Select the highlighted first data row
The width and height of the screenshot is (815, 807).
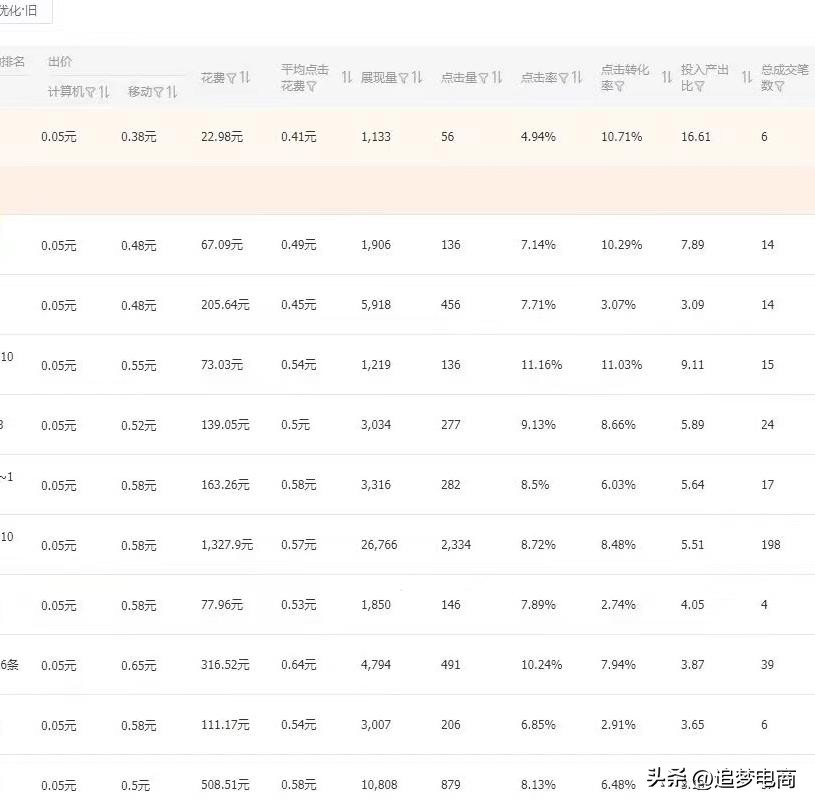click(x=400, y=137)
